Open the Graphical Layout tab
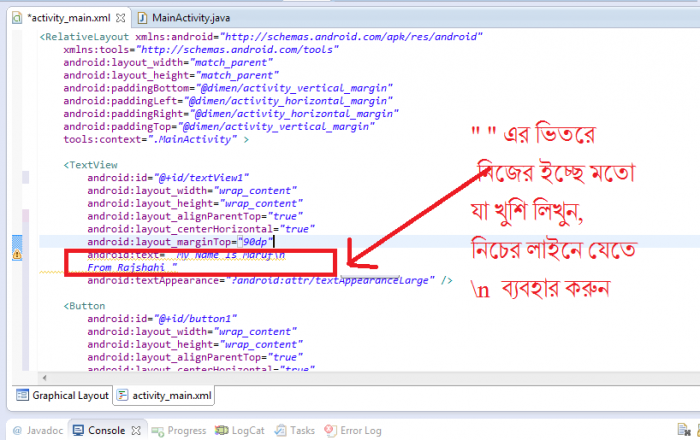700x440 pixels. coord(63,395)
